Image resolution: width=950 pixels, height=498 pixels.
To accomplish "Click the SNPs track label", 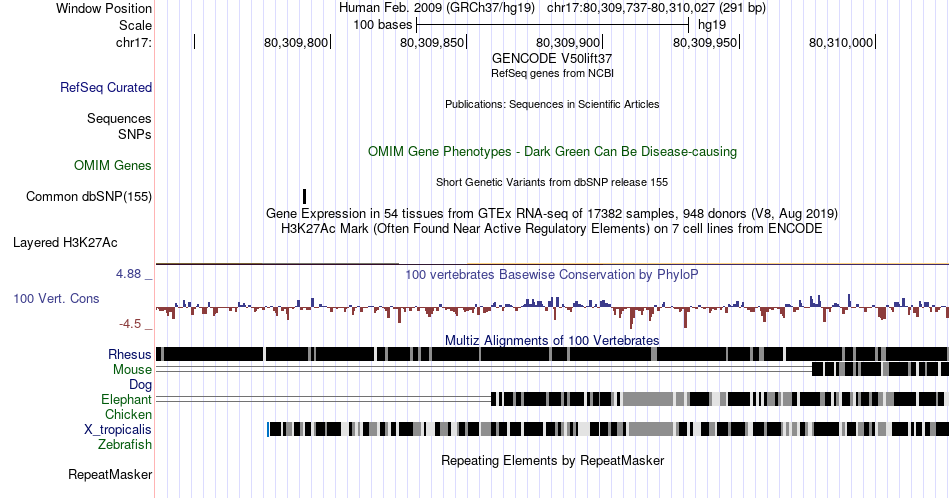I will tap(135, 134).
